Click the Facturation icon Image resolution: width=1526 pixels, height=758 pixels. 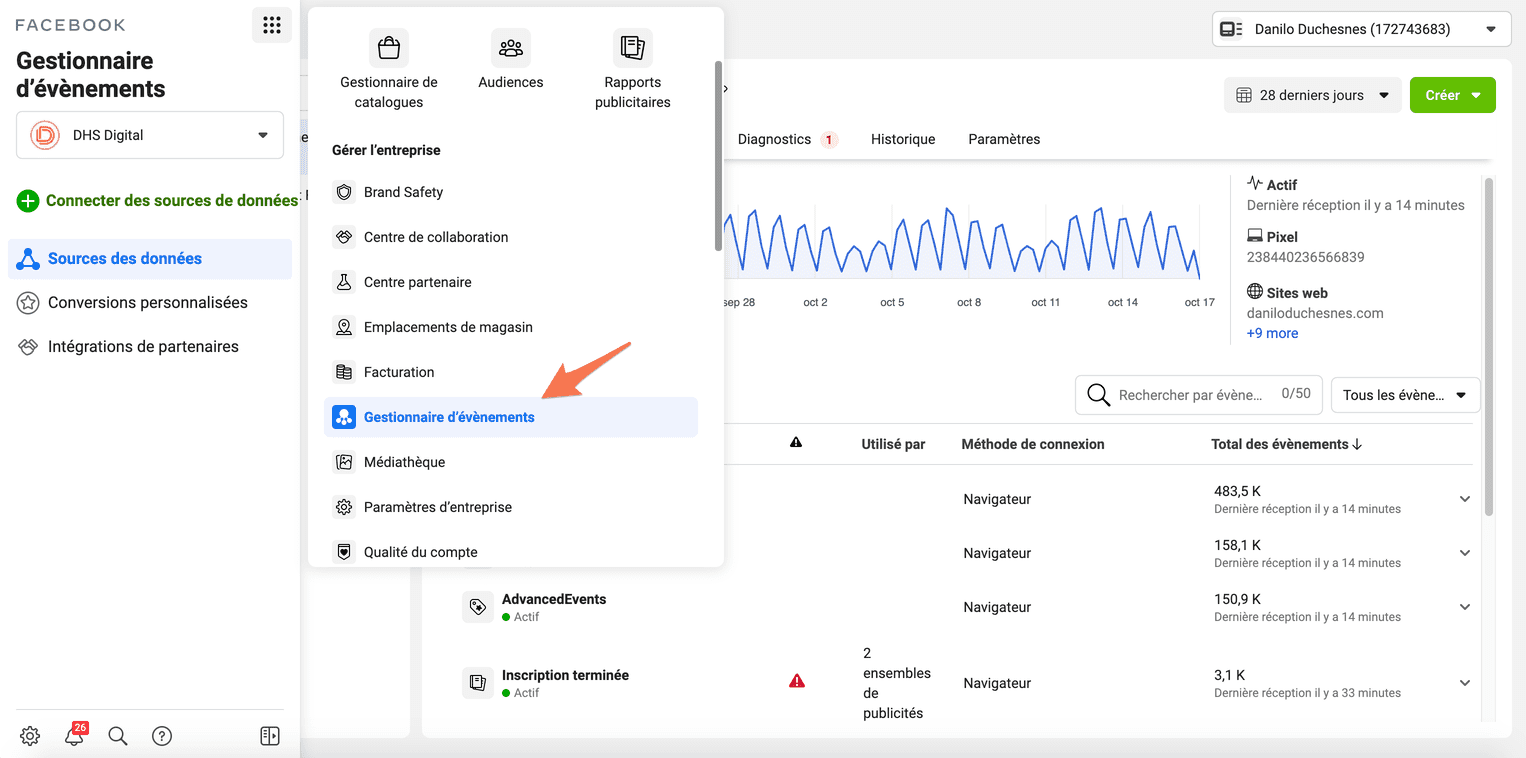point(344,372)
